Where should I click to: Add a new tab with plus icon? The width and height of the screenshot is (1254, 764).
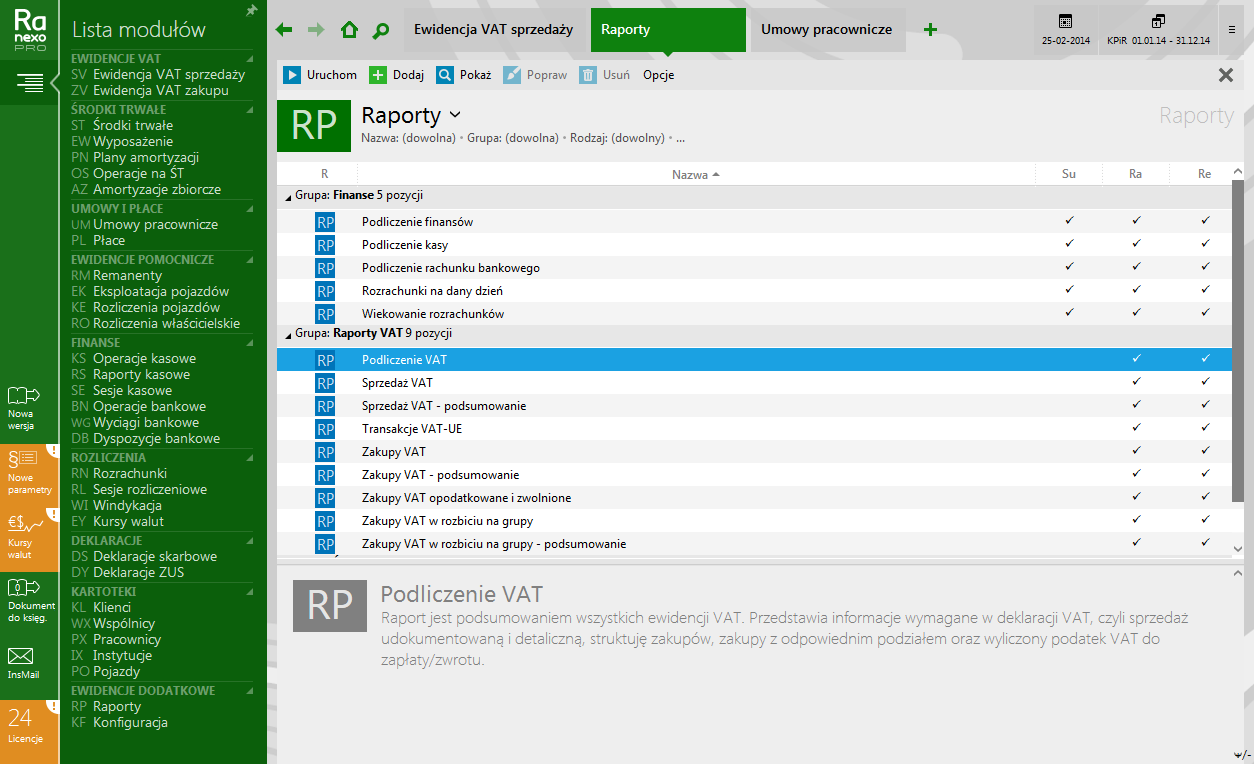[930, 30]
